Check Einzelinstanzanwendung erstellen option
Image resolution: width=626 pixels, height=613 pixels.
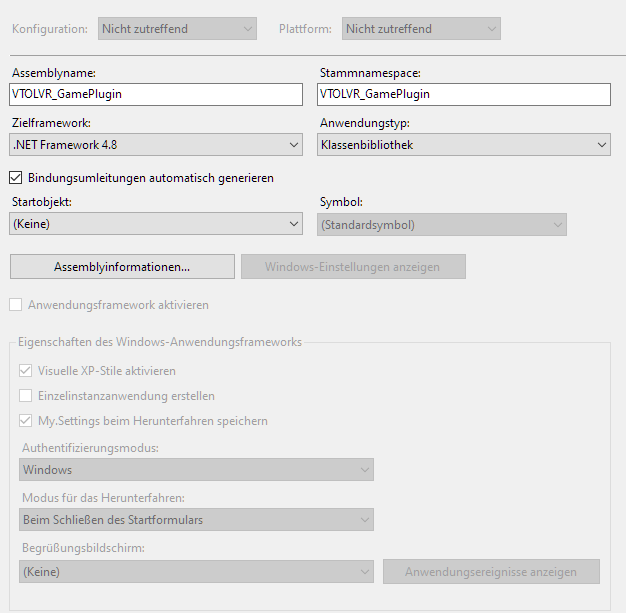pos(26,396)
